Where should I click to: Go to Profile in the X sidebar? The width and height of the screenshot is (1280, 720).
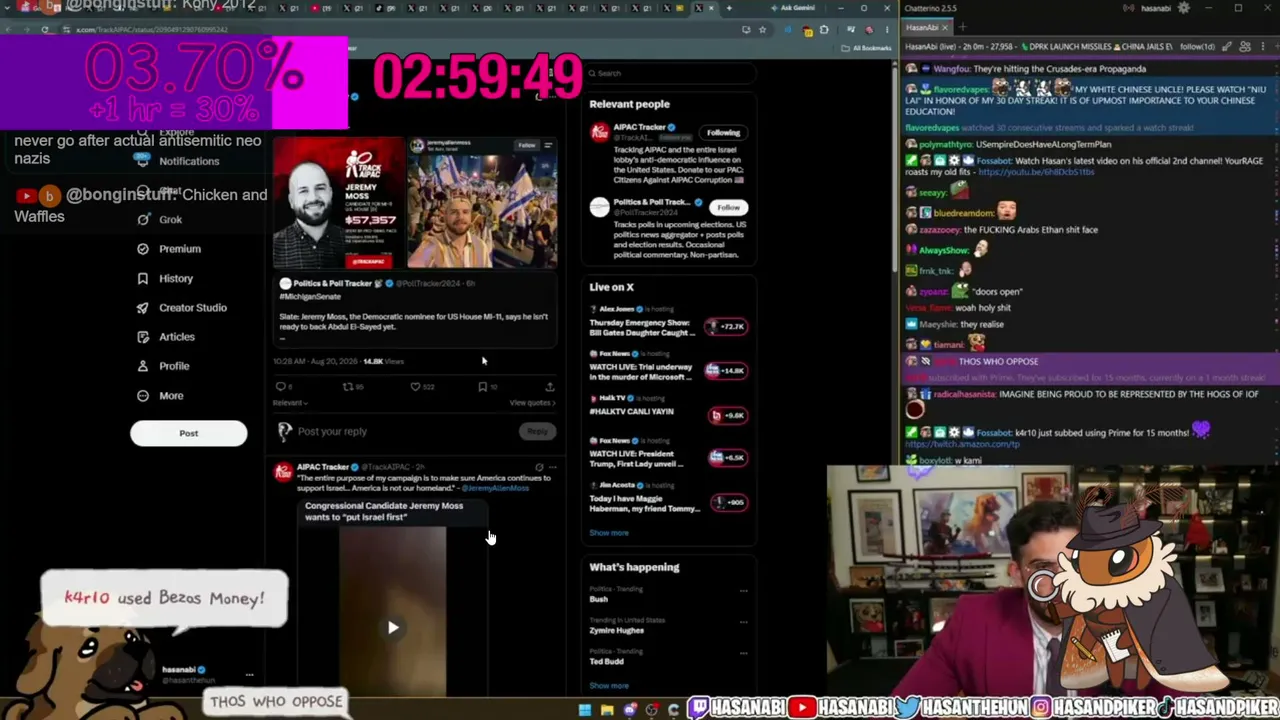tap(163, 366)
